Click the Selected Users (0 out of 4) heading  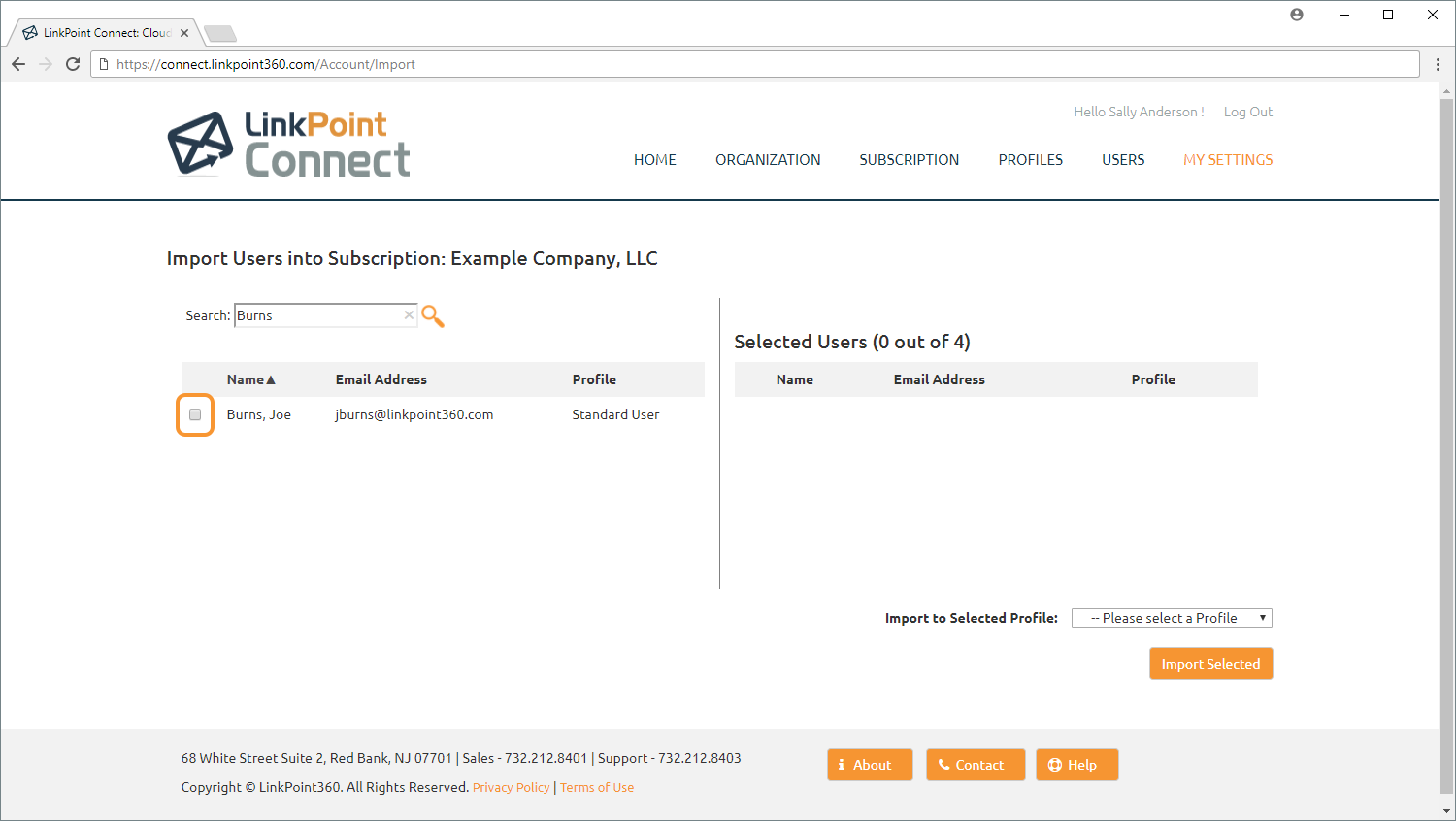tap(852, 342)
